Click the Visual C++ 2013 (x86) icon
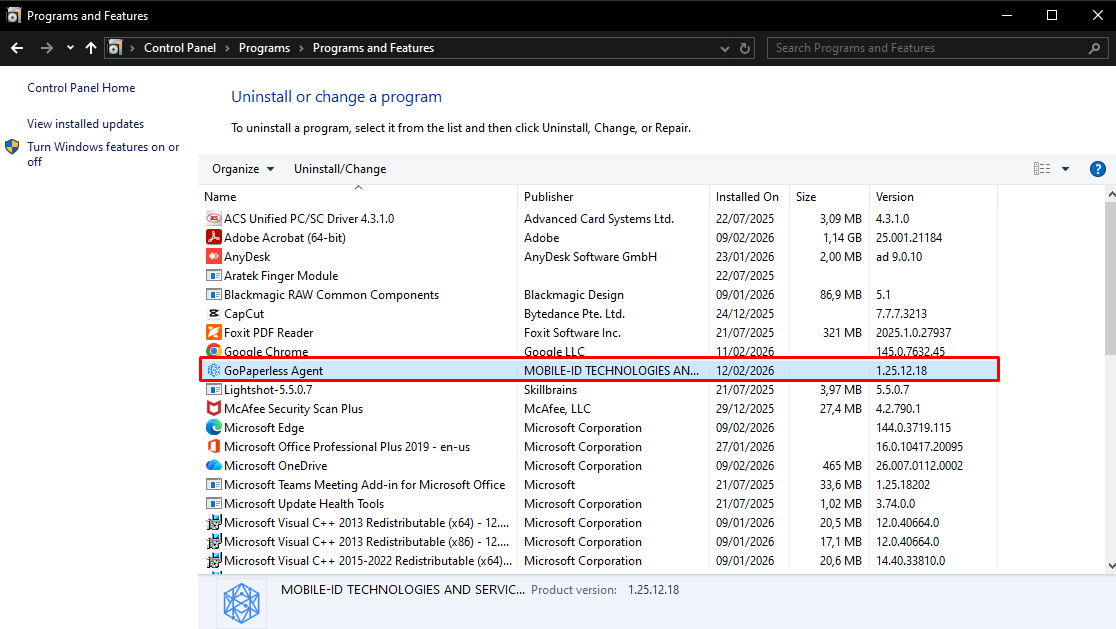1116x629 pixels. click(x=214, y=541)
